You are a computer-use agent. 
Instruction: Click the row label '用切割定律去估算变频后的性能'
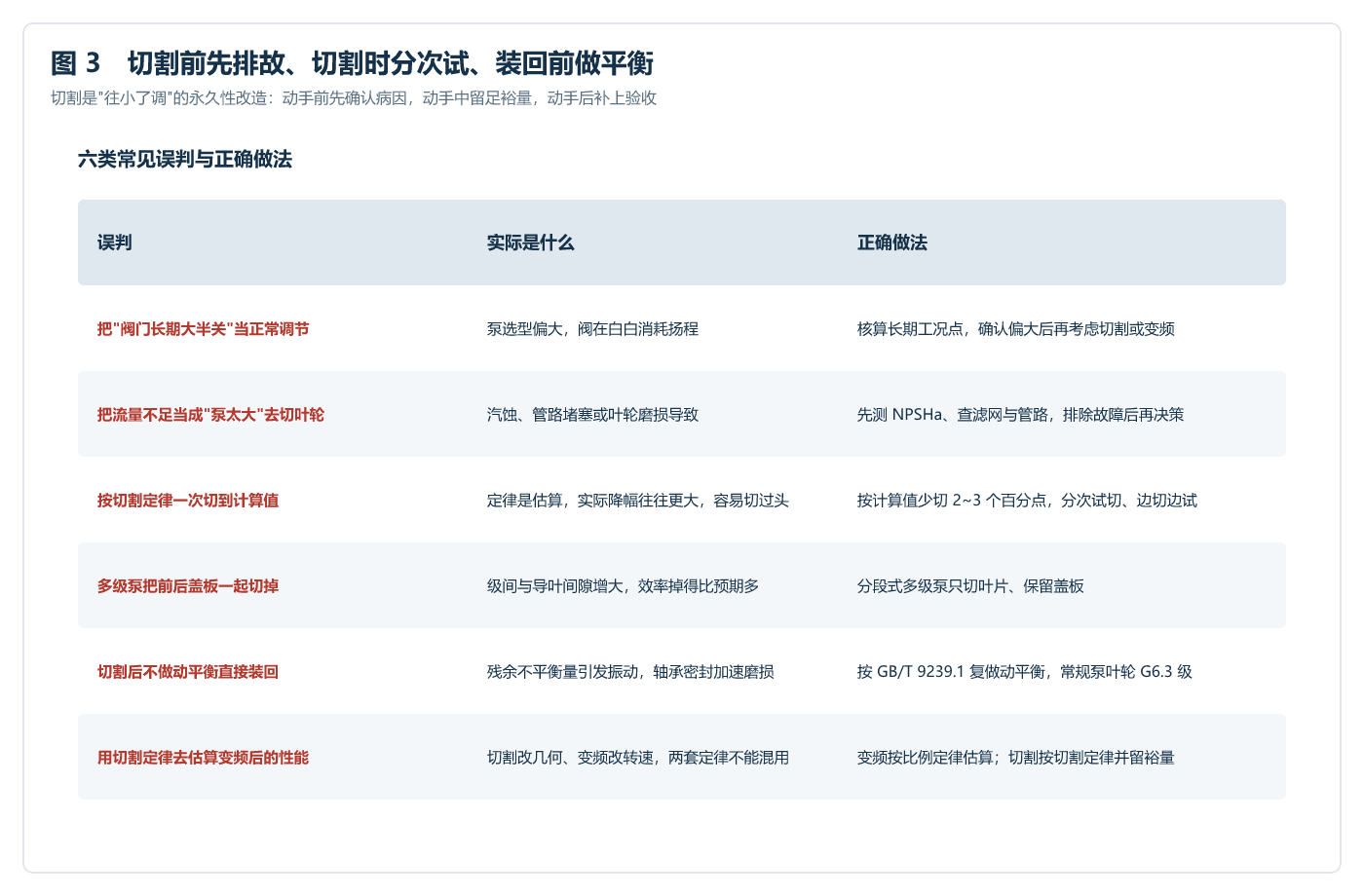point(204,758)
